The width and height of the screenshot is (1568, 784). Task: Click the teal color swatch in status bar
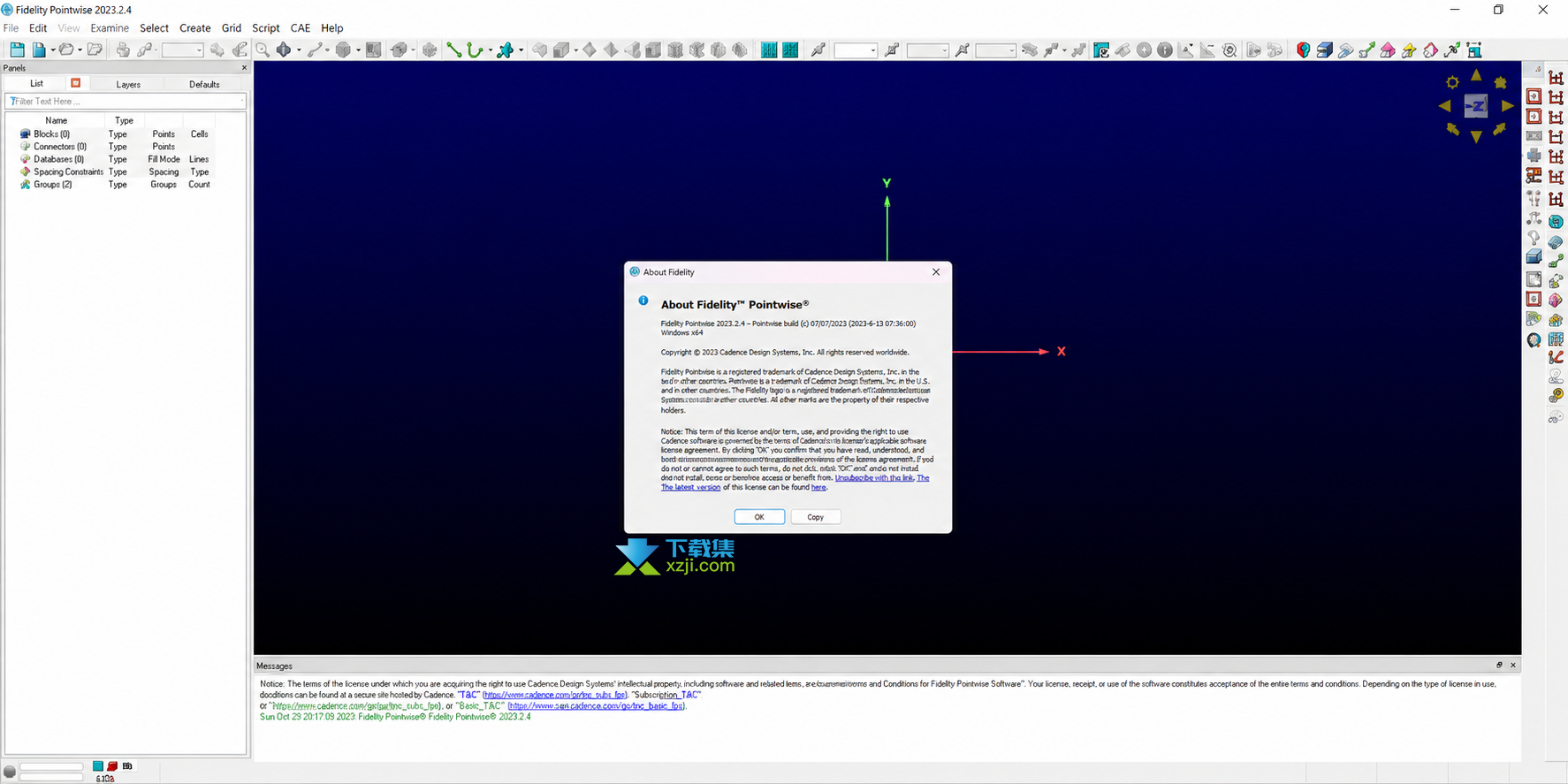pos(98,766)
